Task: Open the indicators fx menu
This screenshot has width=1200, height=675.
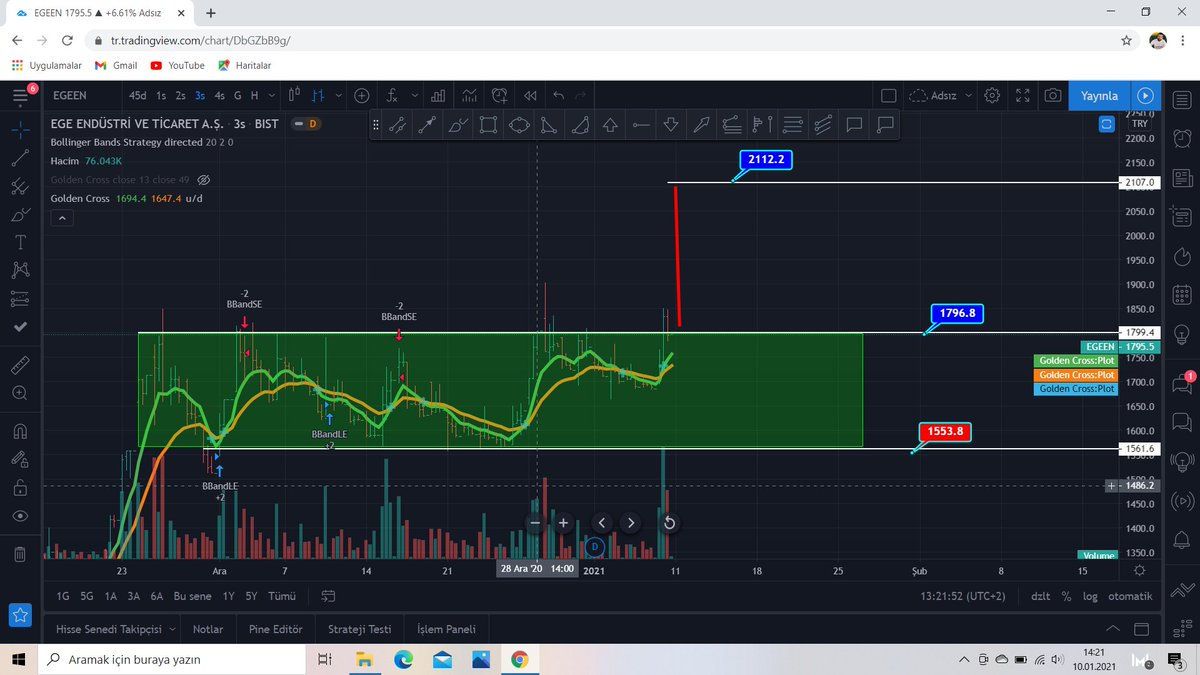Action: 394,96
